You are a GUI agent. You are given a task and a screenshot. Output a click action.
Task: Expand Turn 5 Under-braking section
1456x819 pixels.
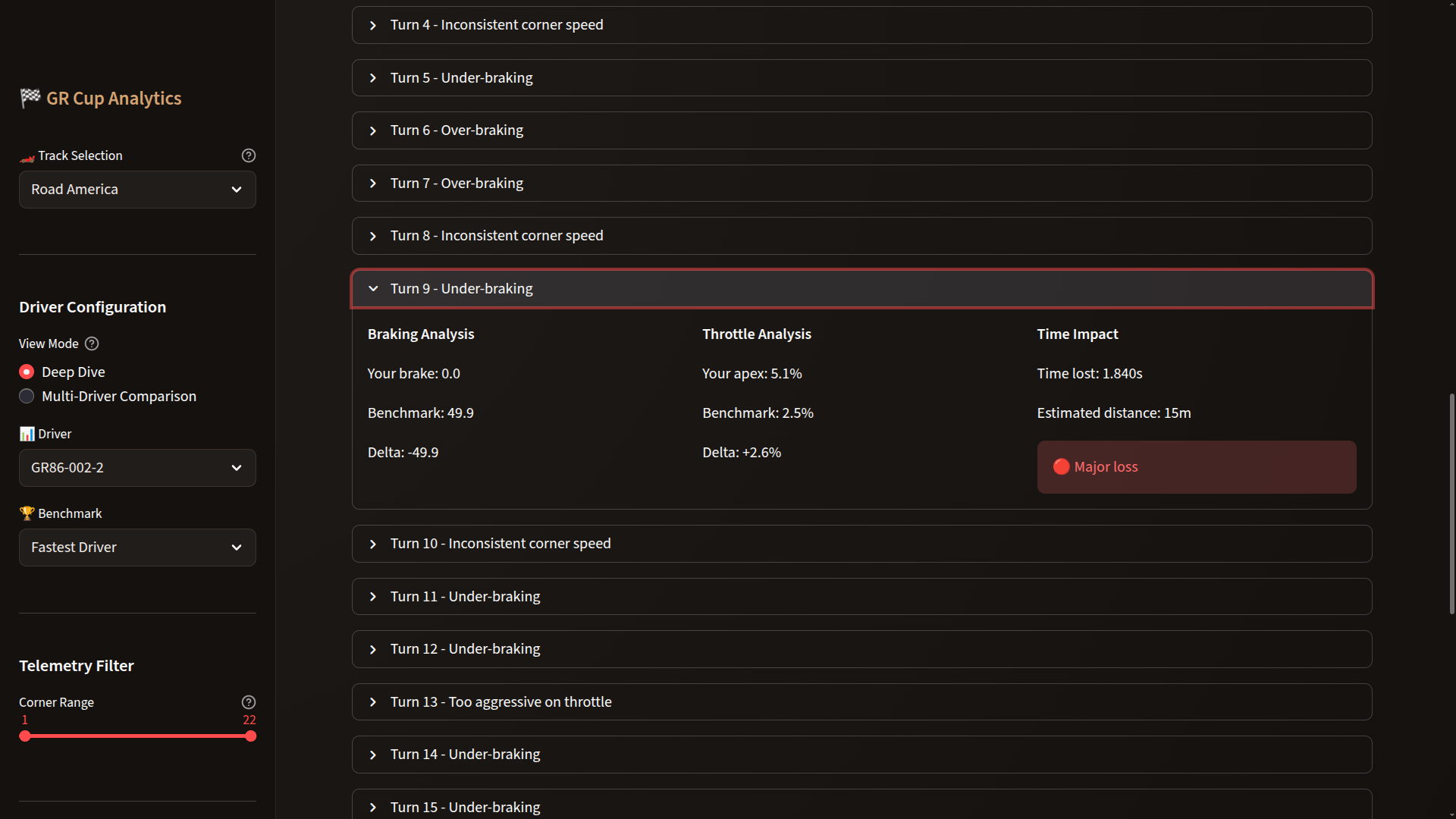click(x=461, y=78)
